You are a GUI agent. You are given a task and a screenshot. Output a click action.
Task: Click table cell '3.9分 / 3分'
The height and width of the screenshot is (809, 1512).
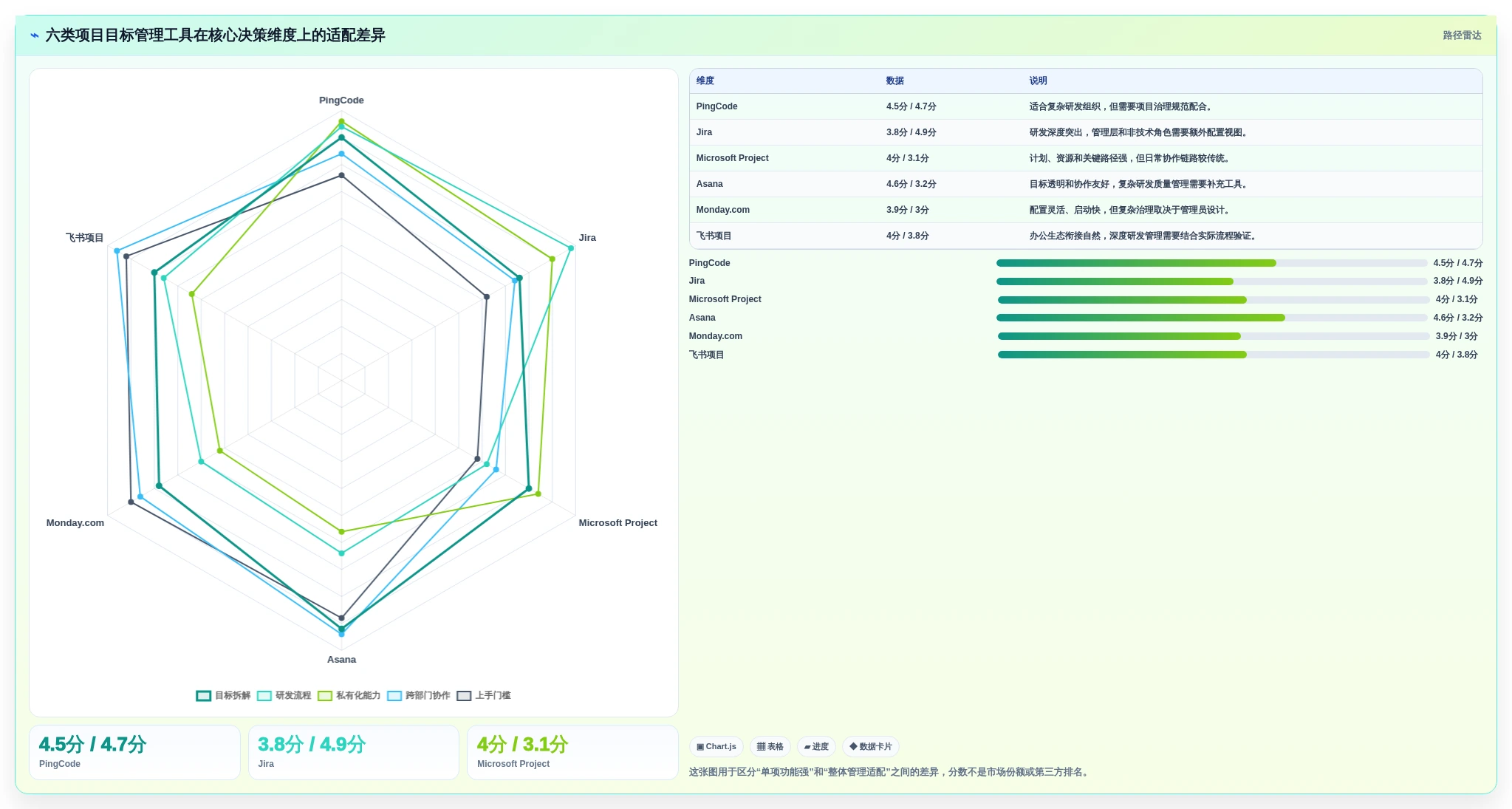907,210
